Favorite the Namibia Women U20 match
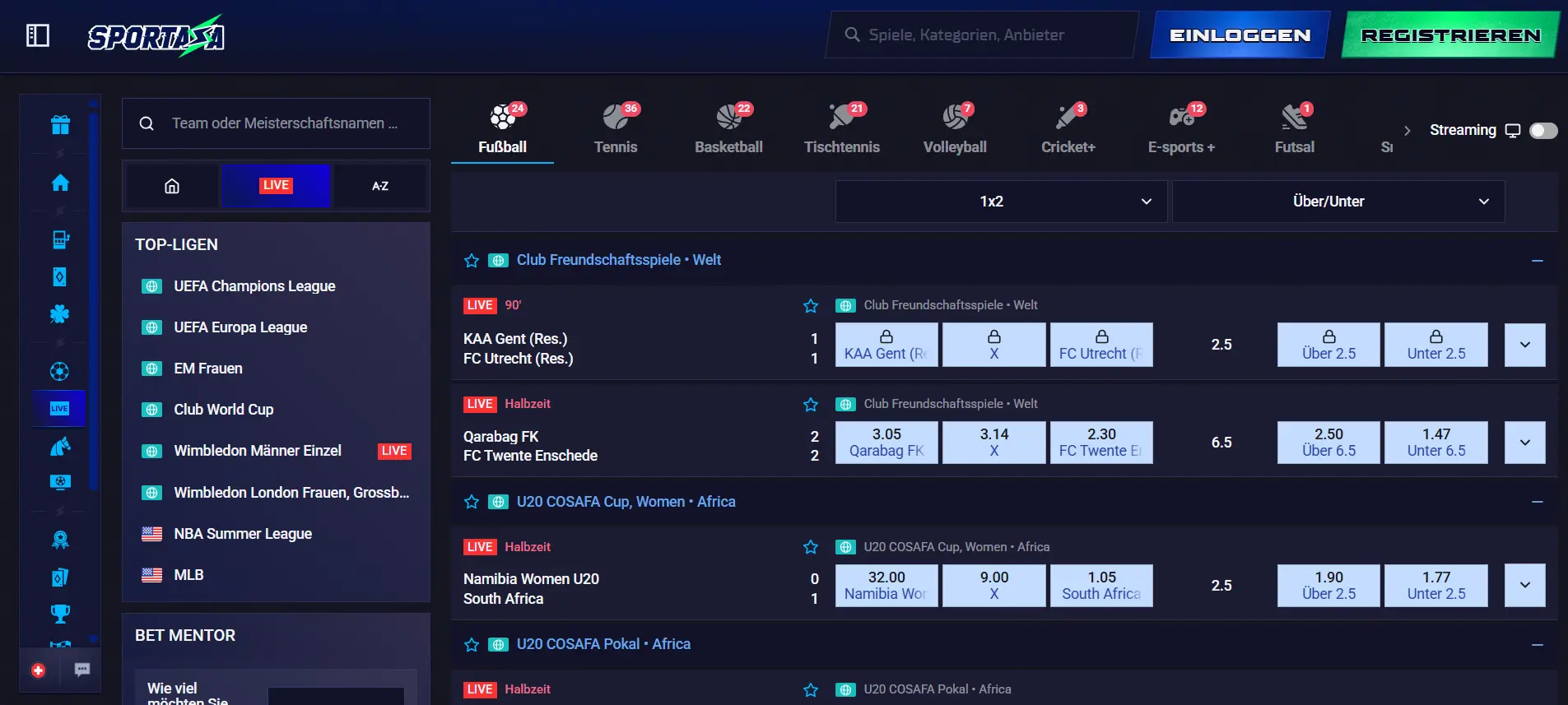 click(811, 547)
